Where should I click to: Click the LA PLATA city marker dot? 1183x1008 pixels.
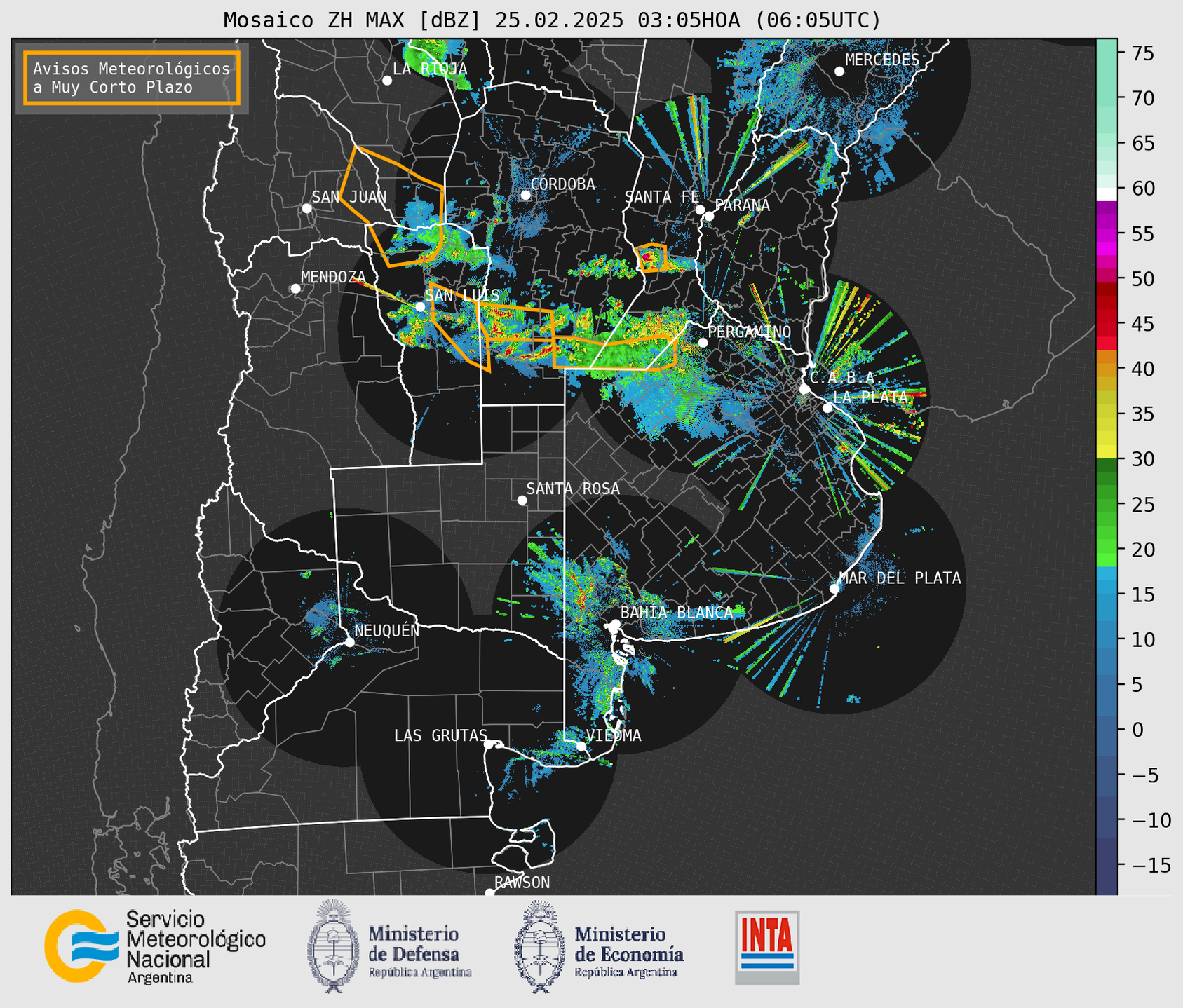[x=827, y=408]
